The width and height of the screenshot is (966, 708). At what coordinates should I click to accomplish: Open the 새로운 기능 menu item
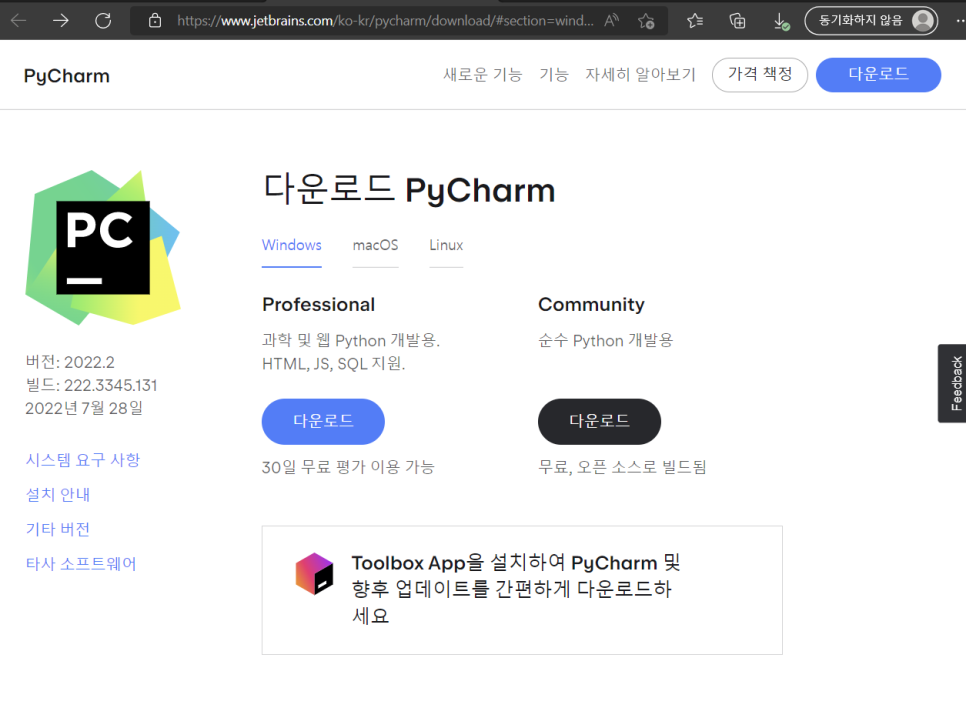click(x=482, y=75)
